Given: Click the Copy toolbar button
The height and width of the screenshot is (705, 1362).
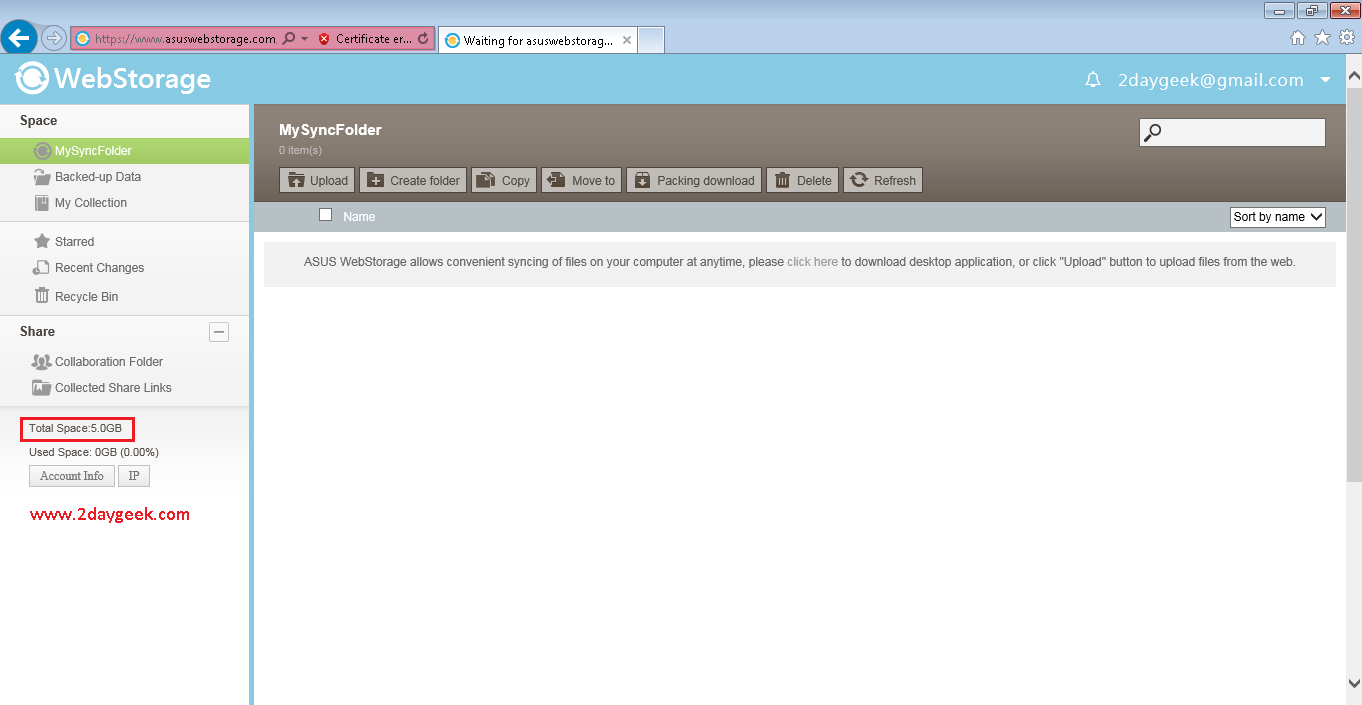Looking at the screenshot, I should pyautogui.click(x=504, y=180).
